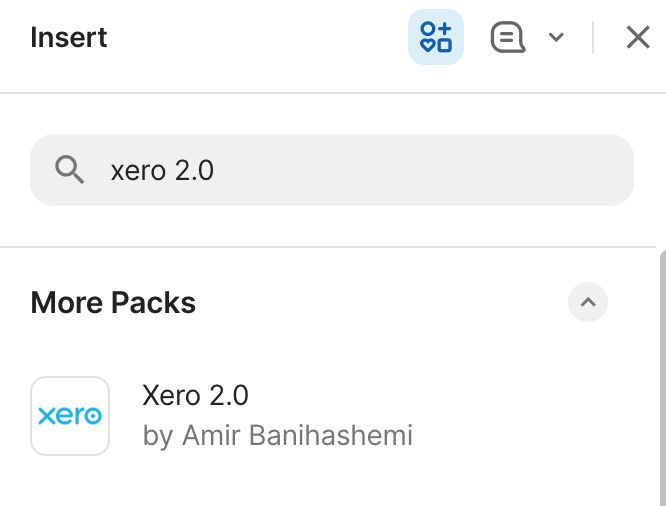This screenshot has width=666, height=506.
Task: Select the Xero 2.0 pack title
Action: coord(196,395)
